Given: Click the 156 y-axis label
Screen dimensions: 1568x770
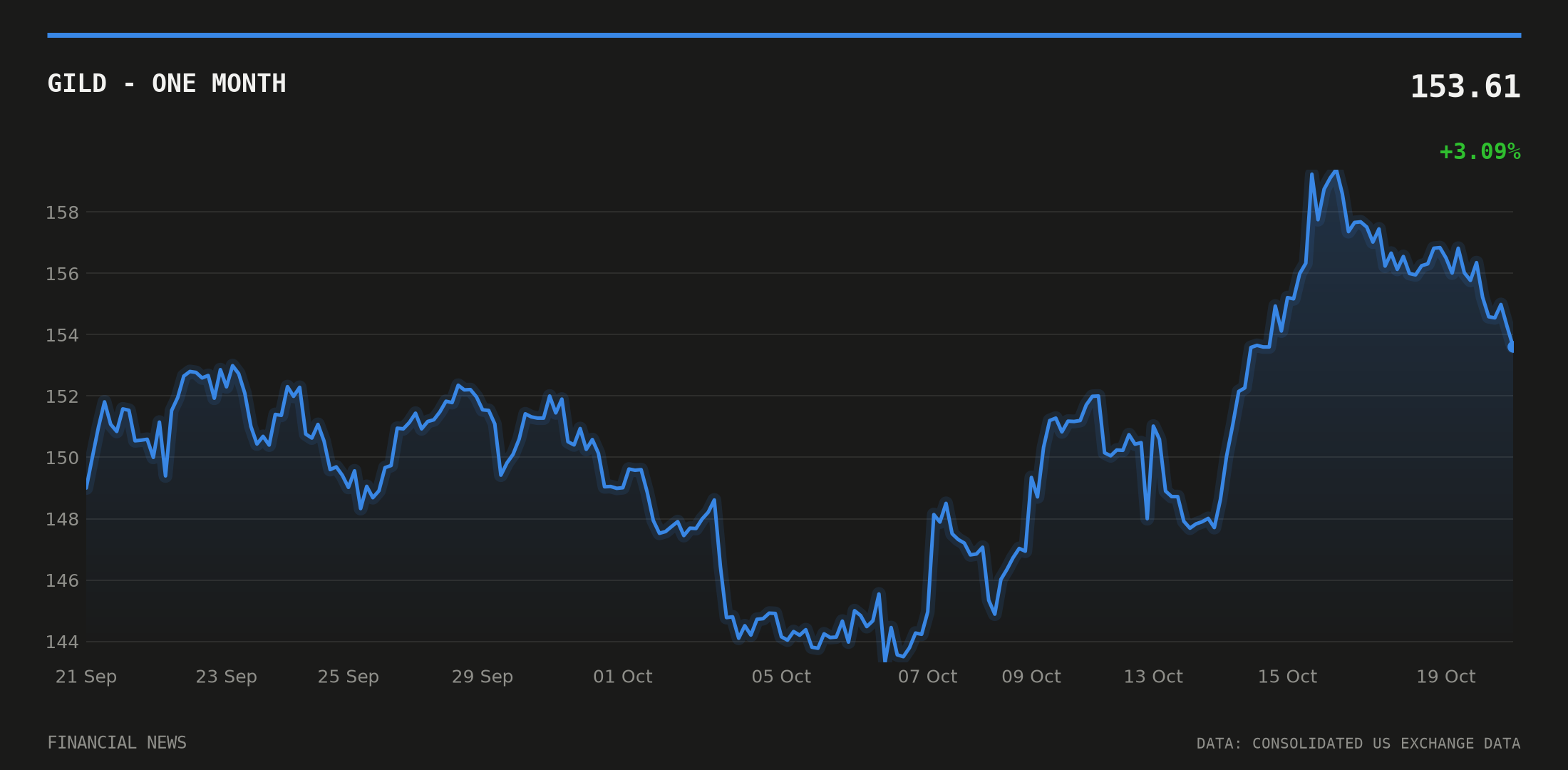Looking at the screenshot, I should (62, 274).
